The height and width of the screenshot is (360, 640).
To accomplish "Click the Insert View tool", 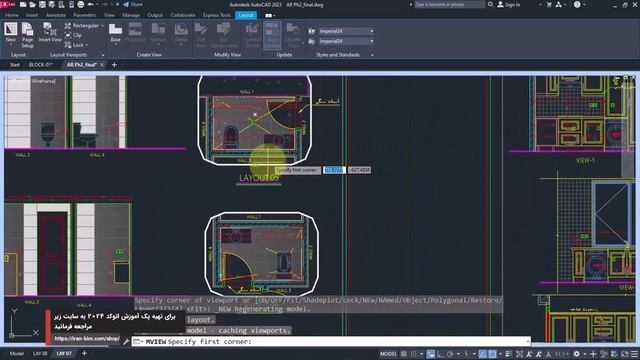I will [x=50, y=33].
